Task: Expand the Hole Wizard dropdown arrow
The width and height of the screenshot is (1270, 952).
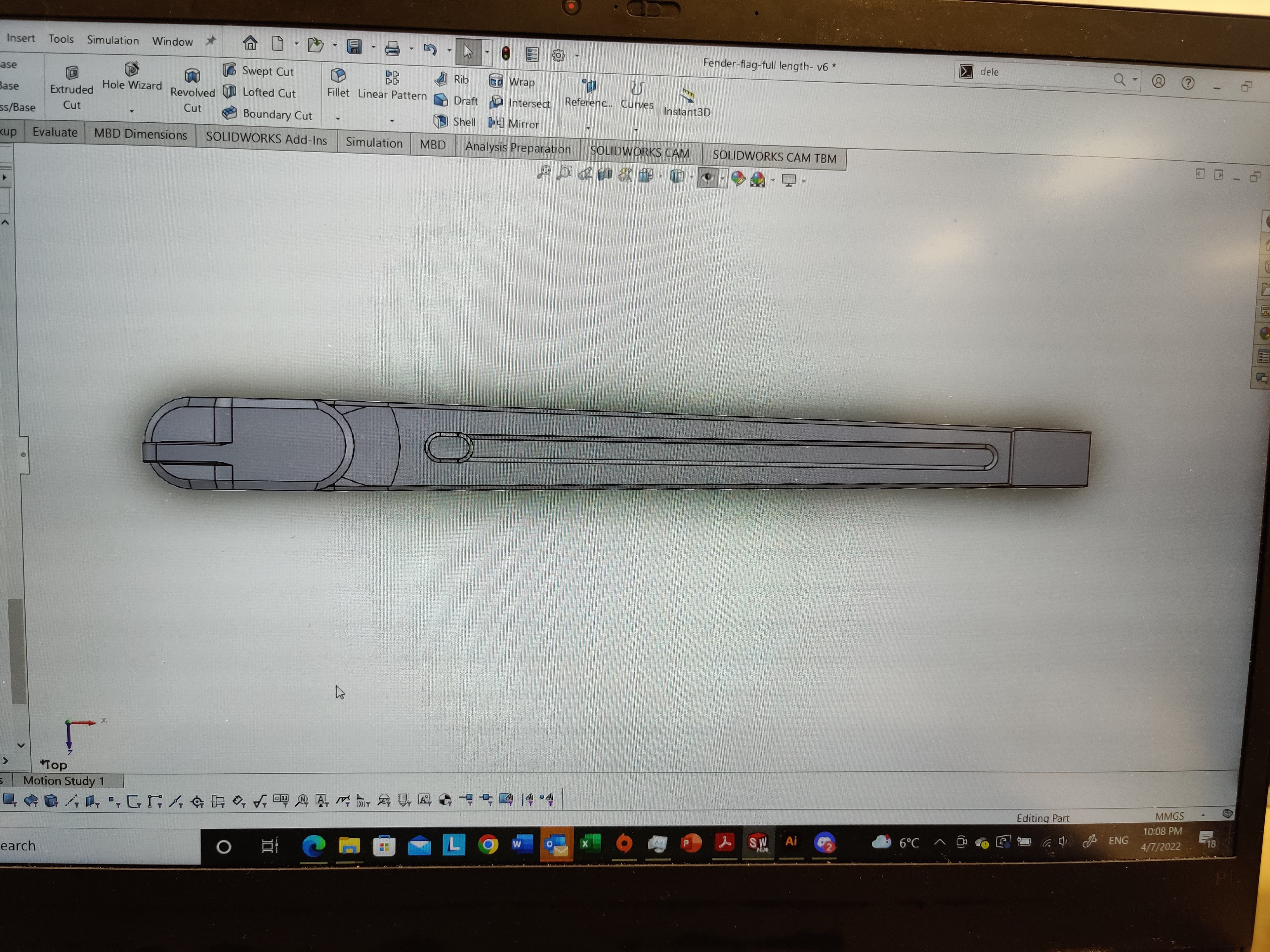Action: point(132,111)
